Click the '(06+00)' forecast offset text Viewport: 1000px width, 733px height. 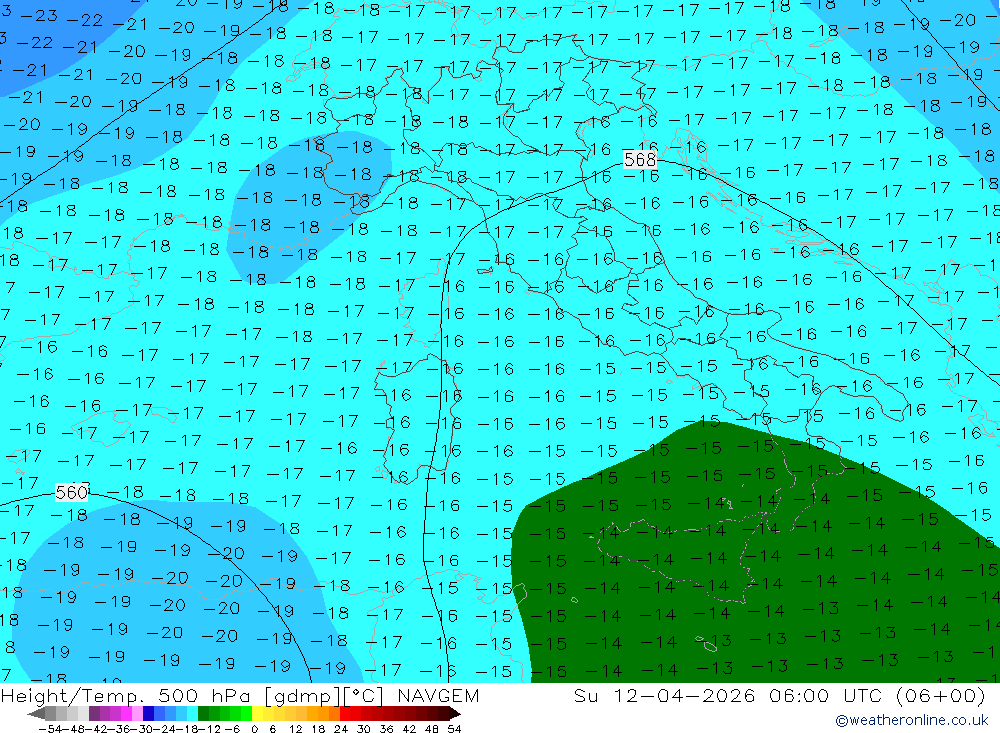pyautogui.click(x=941, y=695)
